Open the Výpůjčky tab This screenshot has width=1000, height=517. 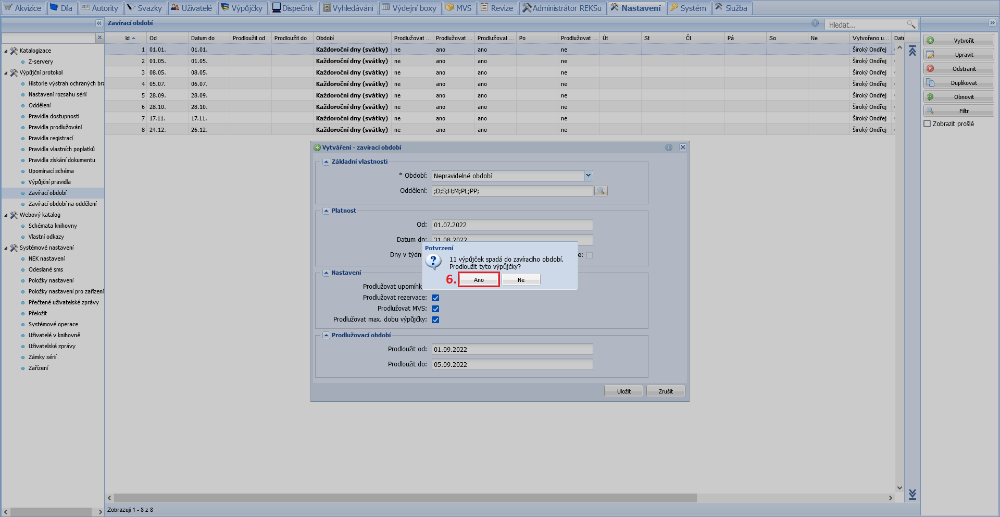point(245,7)
